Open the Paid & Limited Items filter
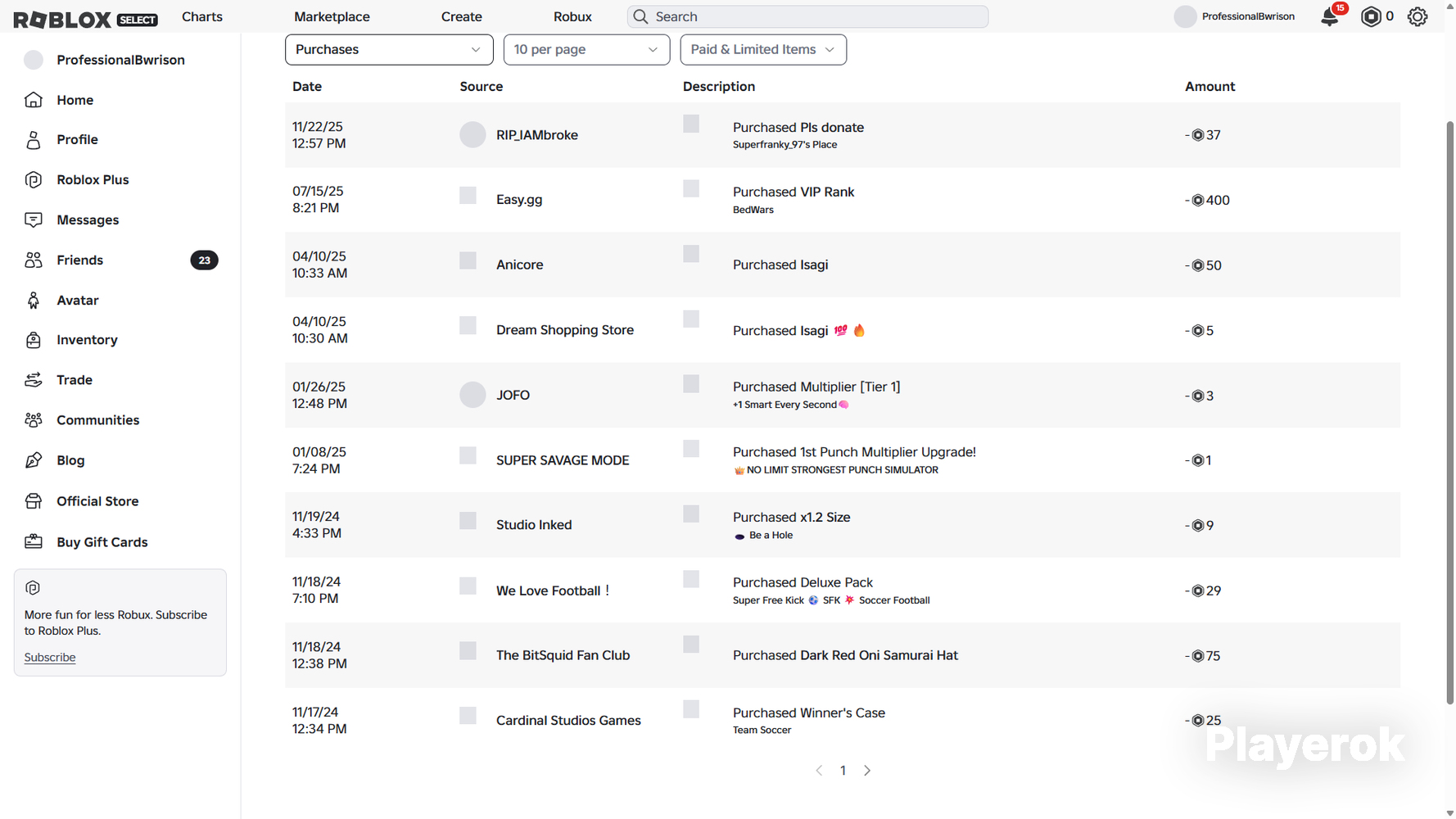Viewport: 1456px width, 819px height. click(763, 49)
